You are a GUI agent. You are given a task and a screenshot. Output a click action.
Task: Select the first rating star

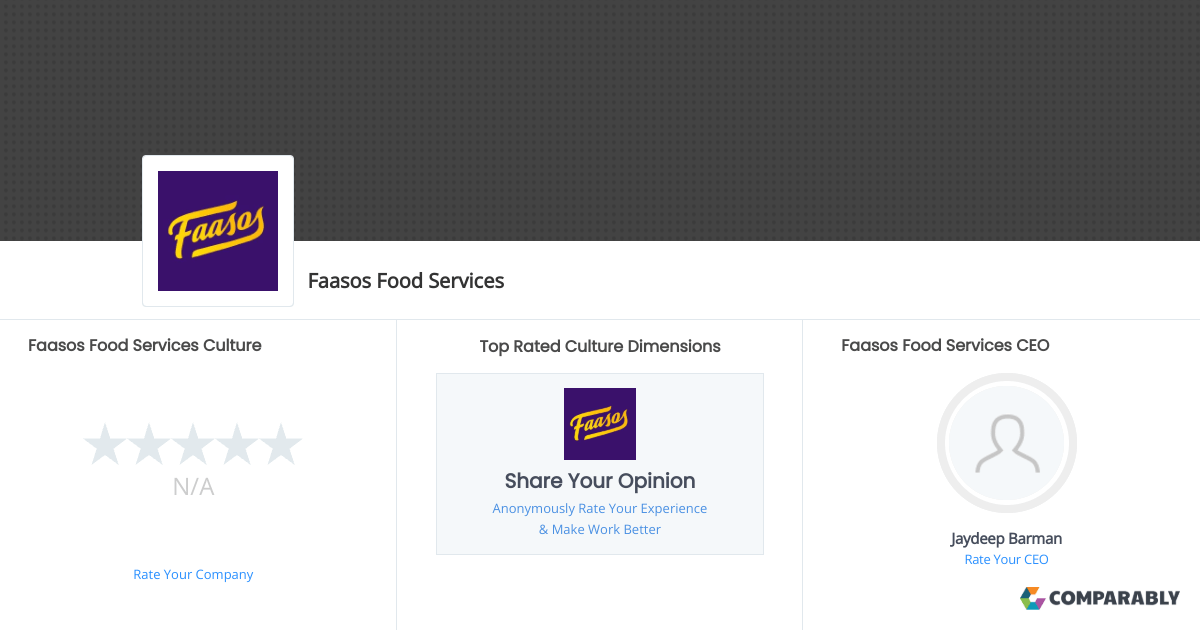click(x=104, y=444)
